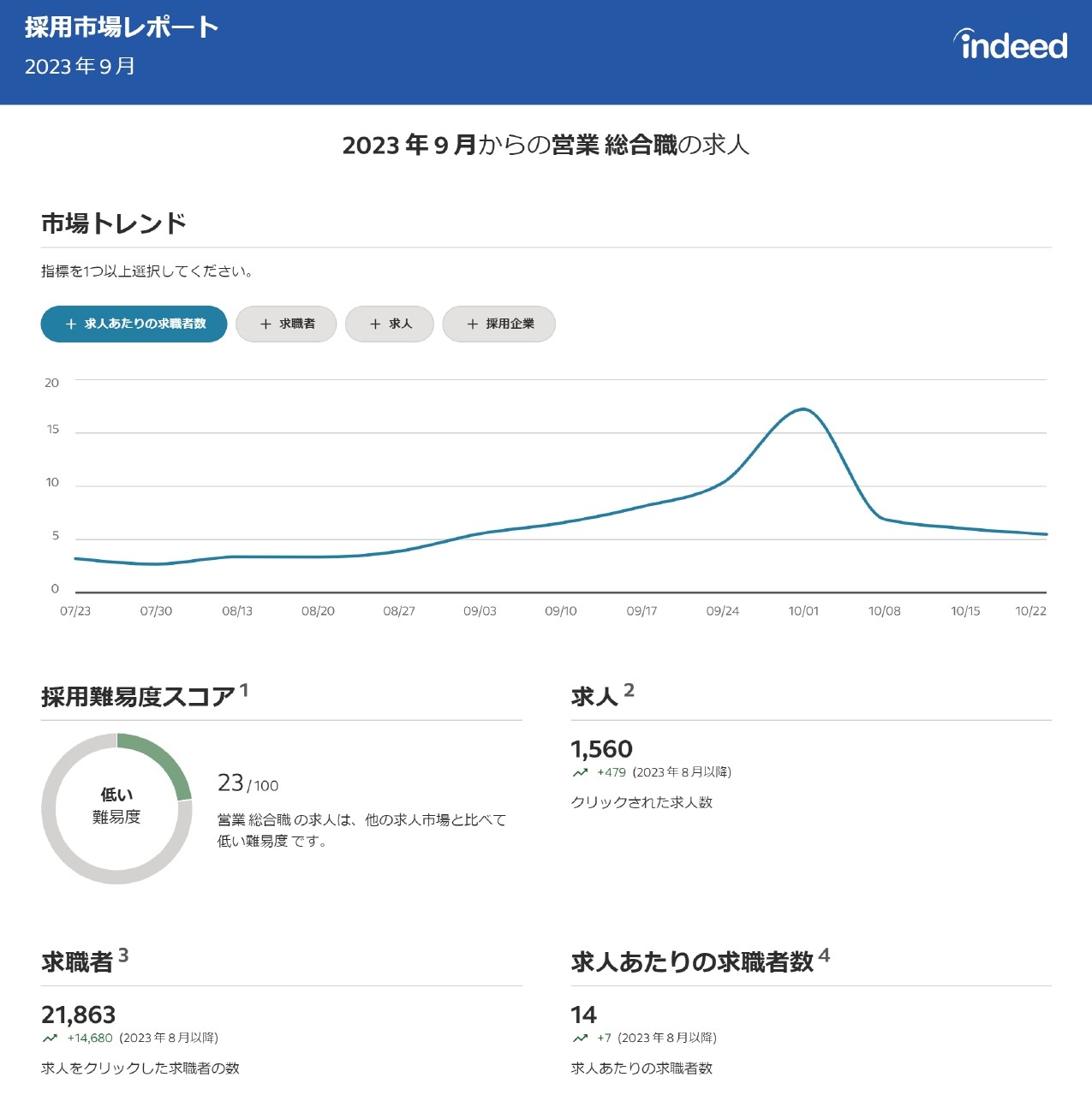1092x1119 pixels.
Task: Click the 10/08 date label on chart axis
Action: [x=885, y=611]
